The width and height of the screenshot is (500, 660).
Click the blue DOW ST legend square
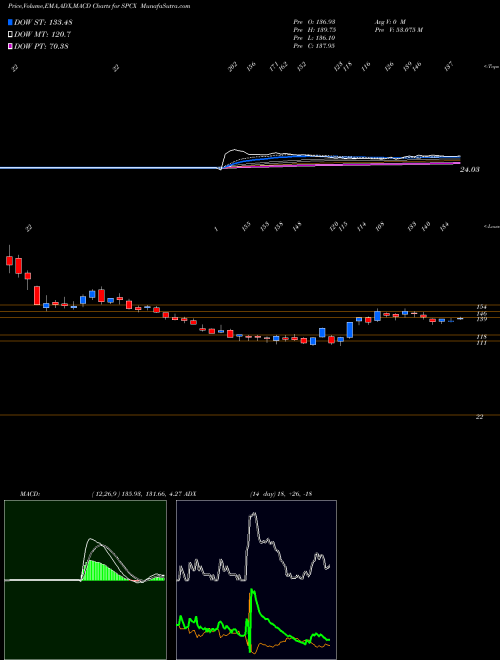(x=10, y=22)
